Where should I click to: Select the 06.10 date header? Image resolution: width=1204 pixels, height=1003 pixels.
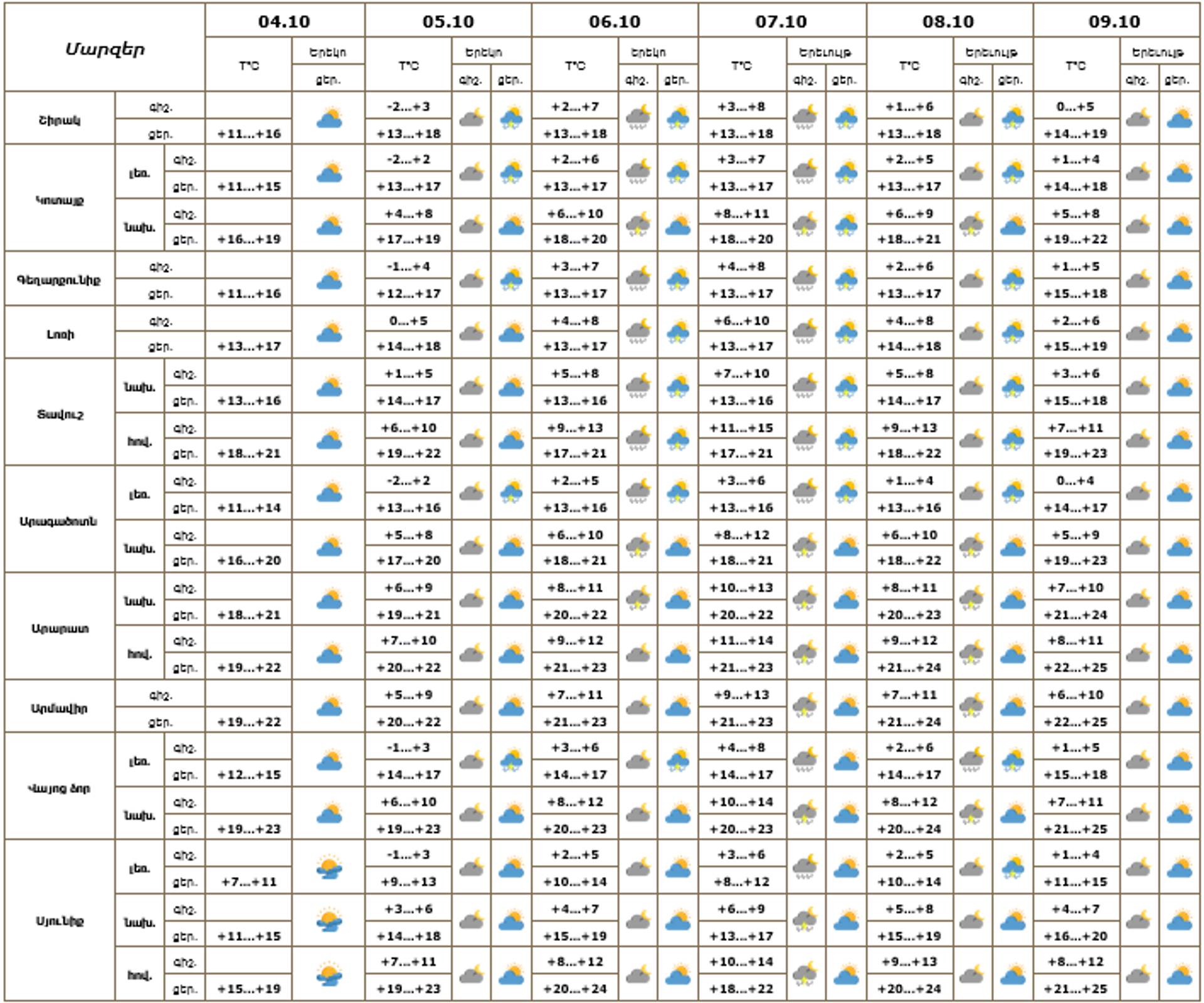(615, 21)
